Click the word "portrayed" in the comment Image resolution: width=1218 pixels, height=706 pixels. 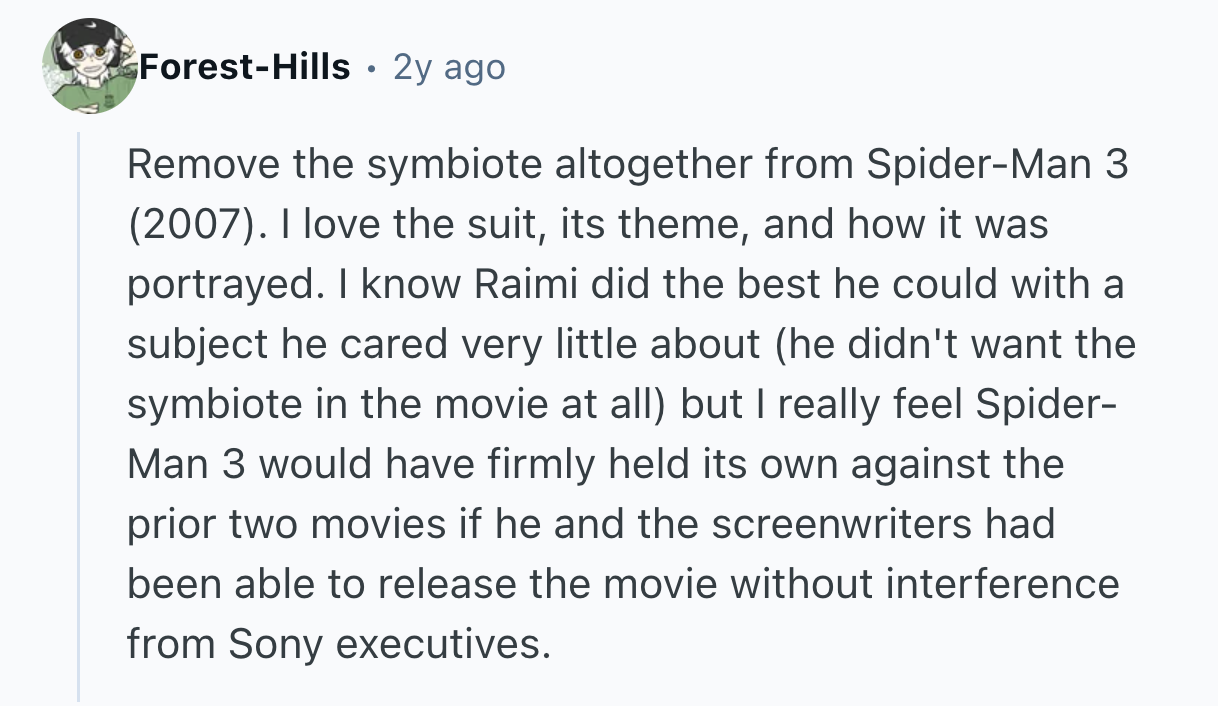click(218, 285)
